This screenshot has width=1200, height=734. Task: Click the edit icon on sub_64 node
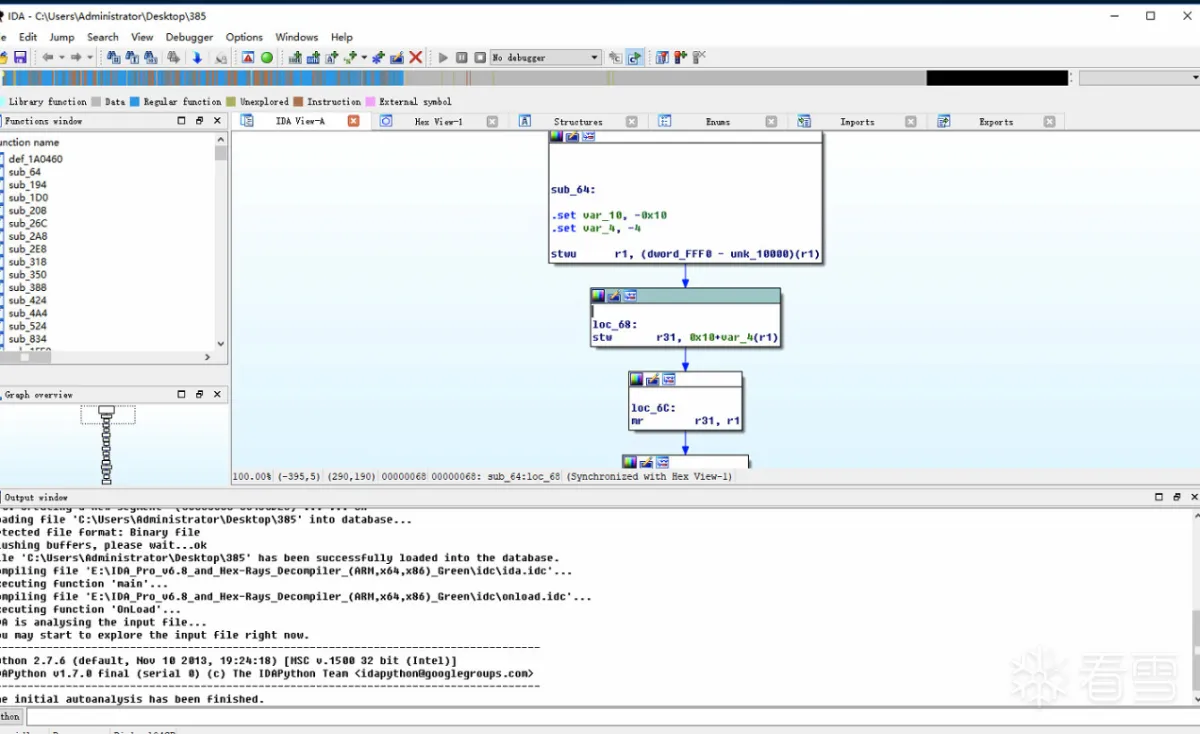pos(572,136)
